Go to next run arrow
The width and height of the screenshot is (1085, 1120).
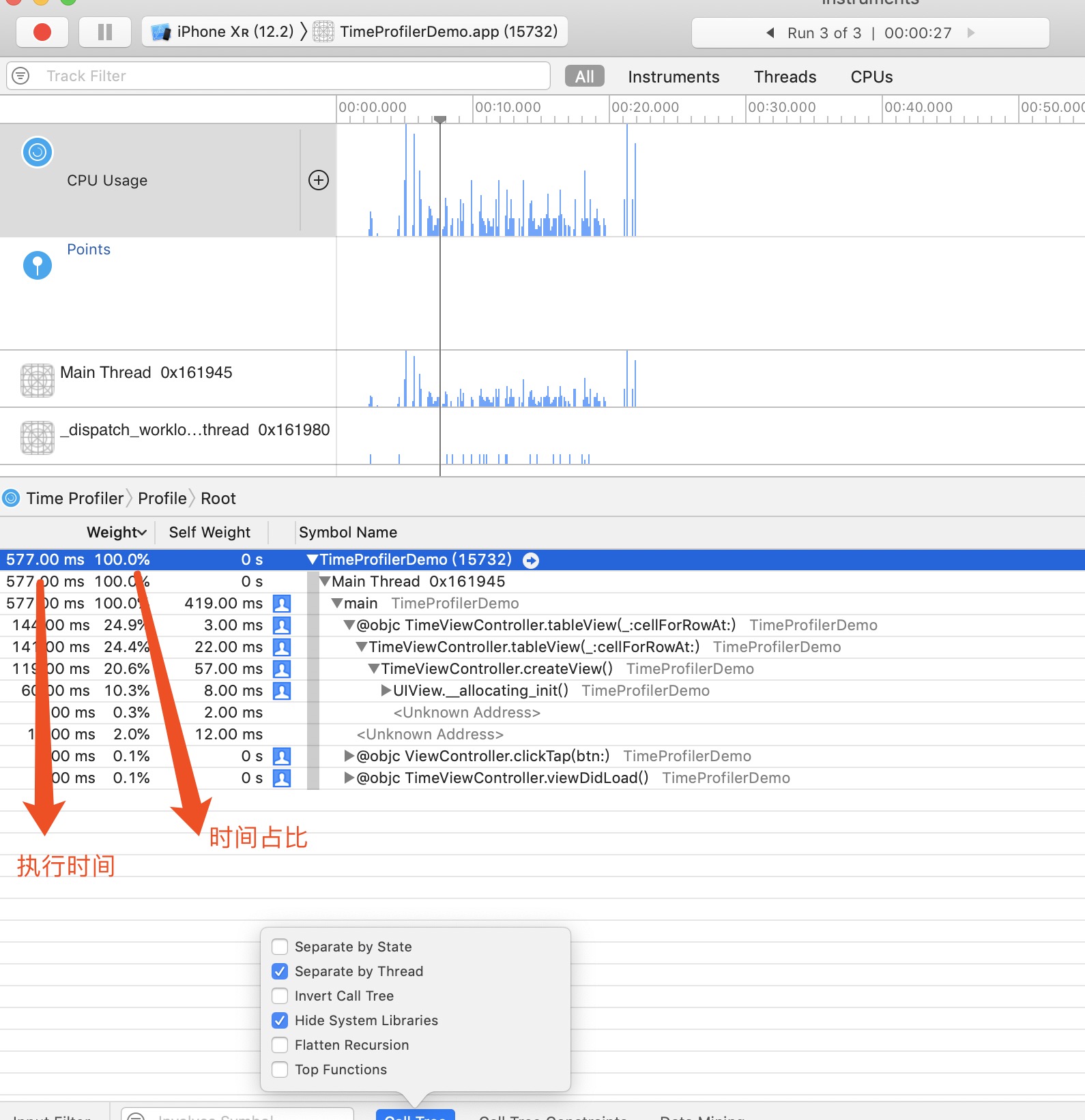coord(971,33)
